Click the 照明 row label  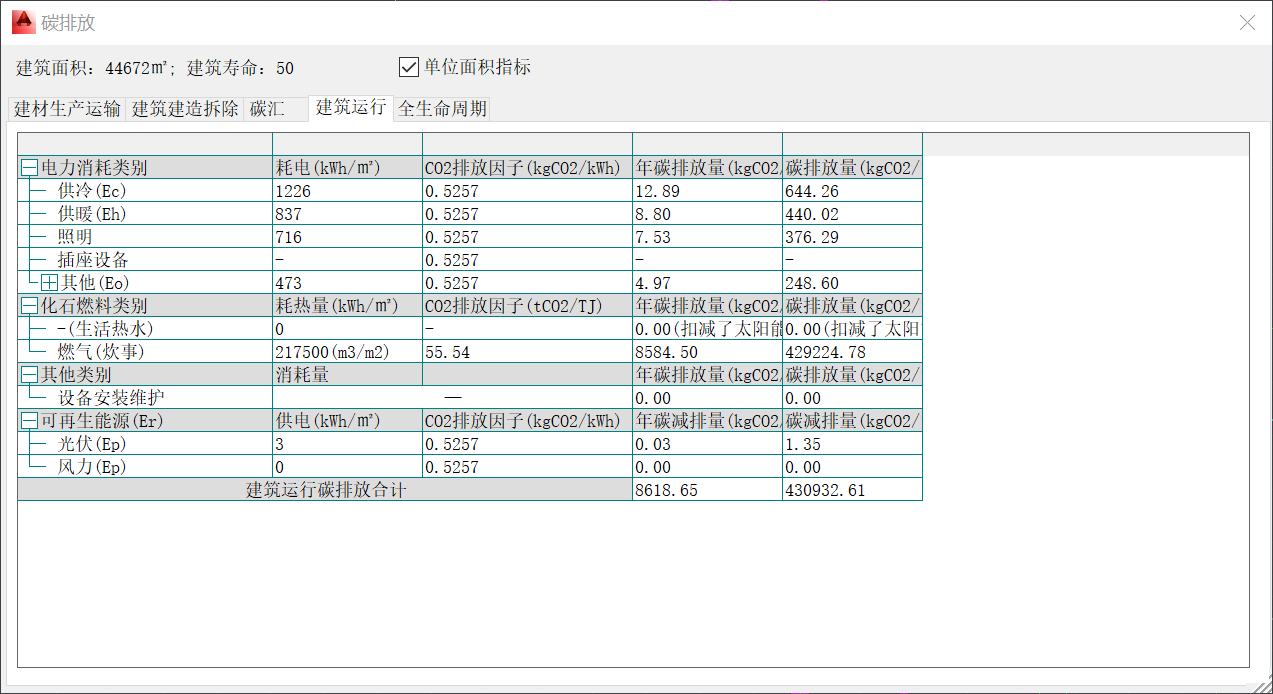75,237
